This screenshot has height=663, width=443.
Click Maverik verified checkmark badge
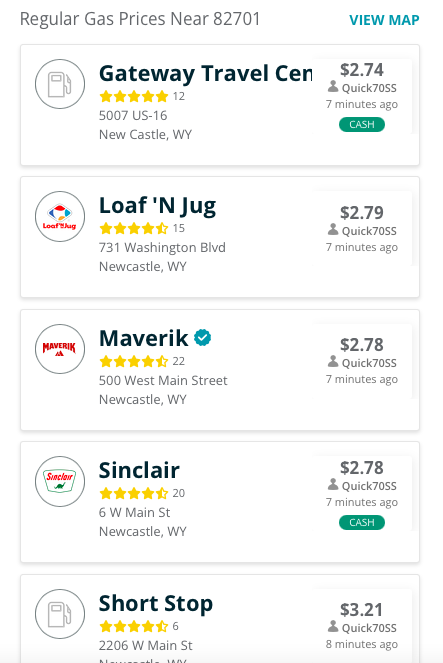pyautogui.click(x=202, y=337)
